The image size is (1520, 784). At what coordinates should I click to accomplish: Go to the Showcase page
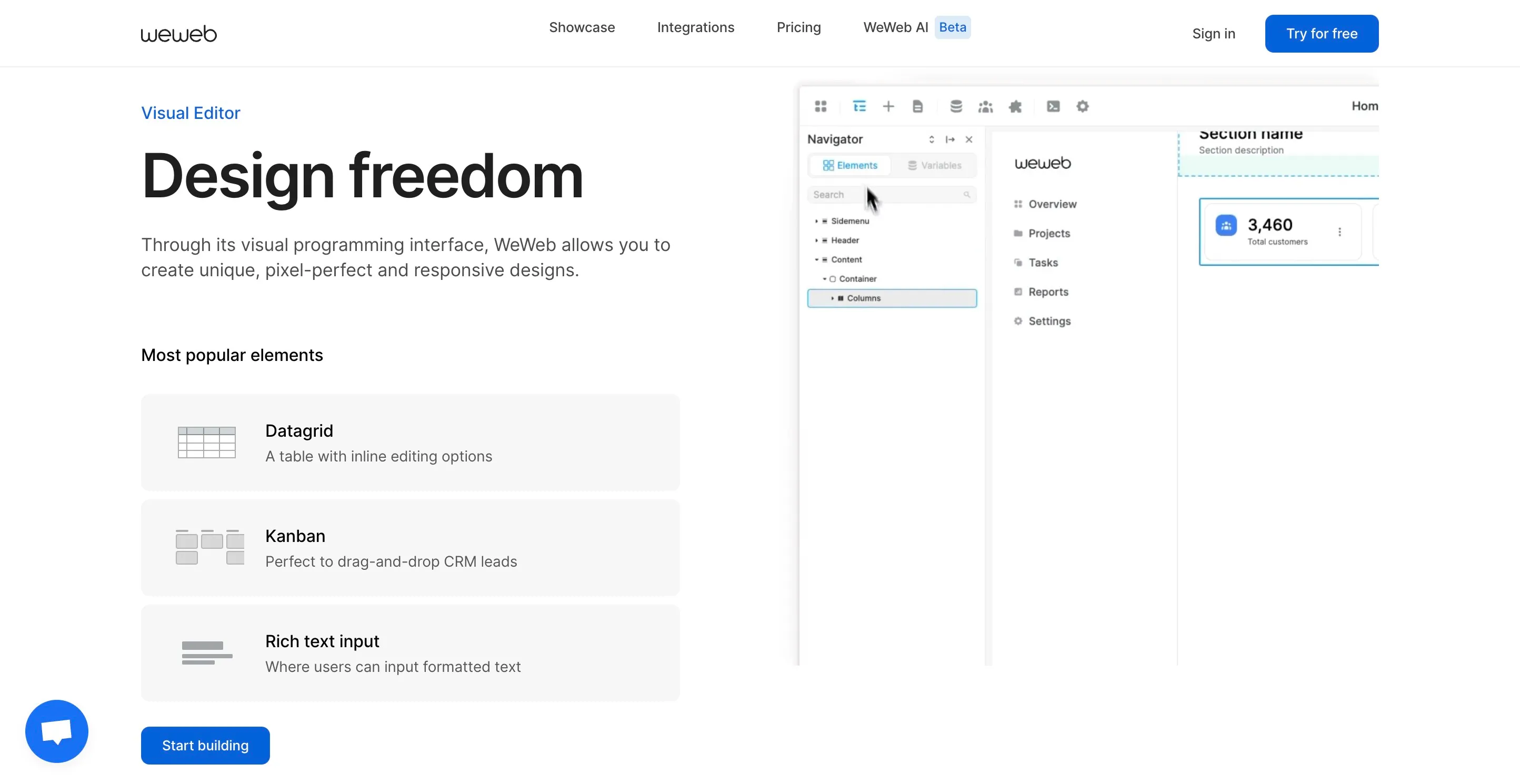click(582, 27)
